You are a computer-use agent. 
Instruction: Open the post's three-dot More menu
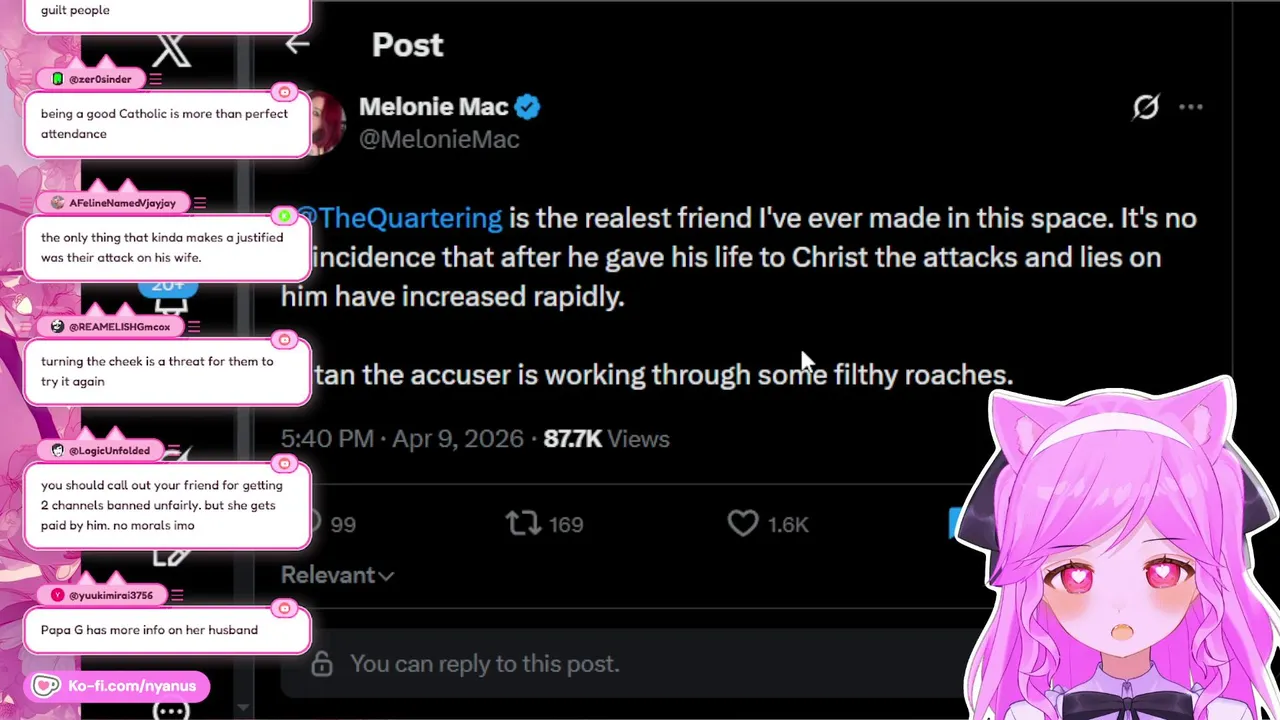pyautogui.click(x=1190, y=107)
